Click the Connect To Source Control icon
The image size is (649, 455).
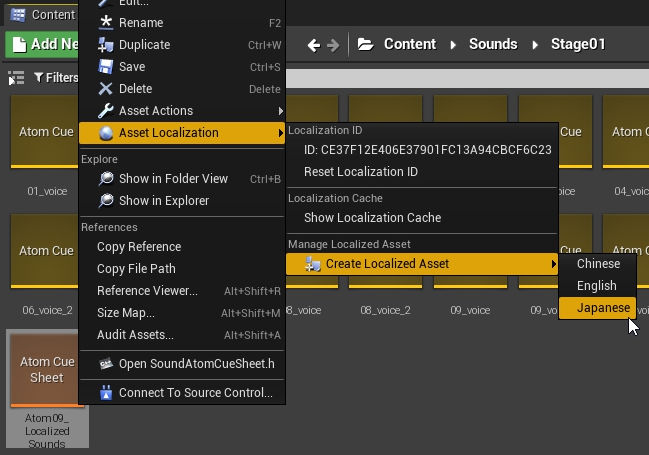[x=106, y=393]
